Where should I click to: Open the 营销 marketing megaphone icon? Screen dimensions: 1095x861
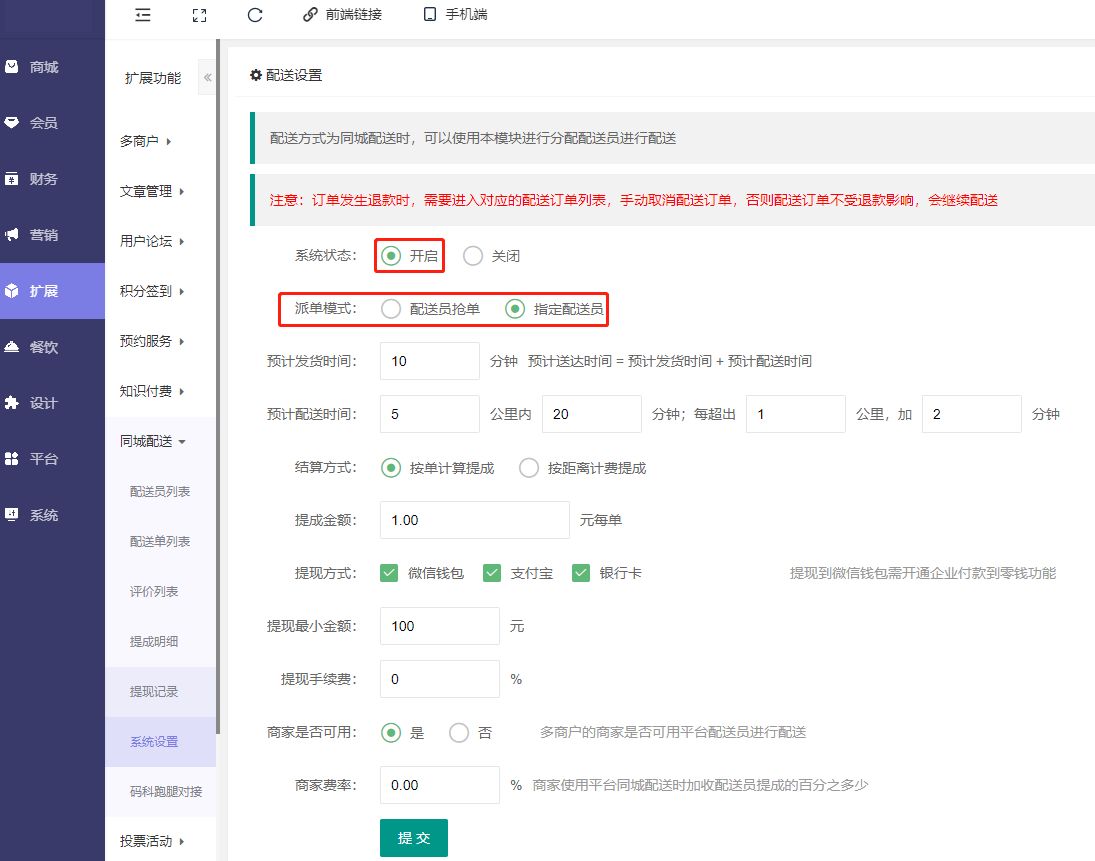coord(12,235)
